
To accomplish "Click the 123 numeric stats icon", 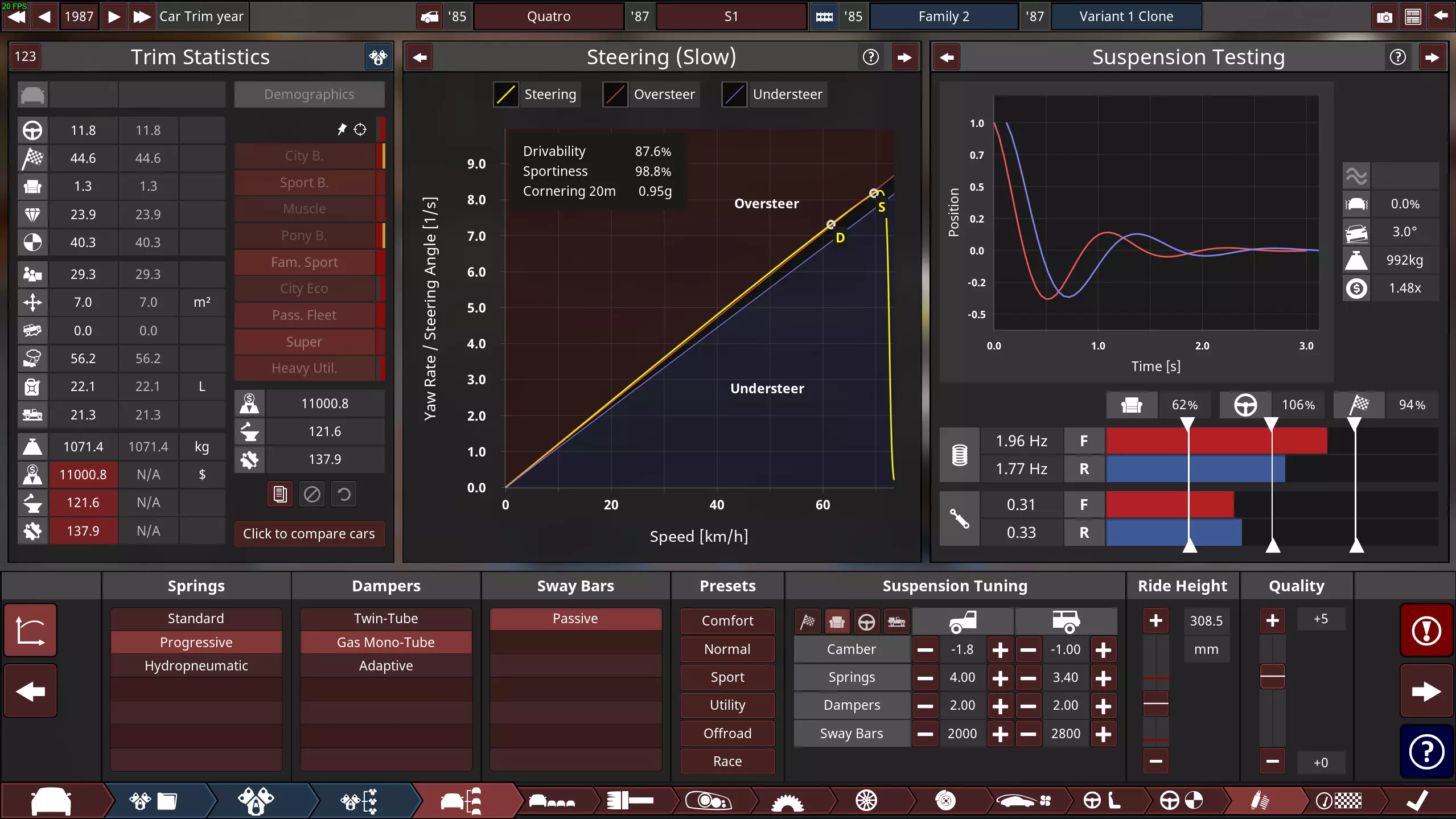I will pos(25,56).
